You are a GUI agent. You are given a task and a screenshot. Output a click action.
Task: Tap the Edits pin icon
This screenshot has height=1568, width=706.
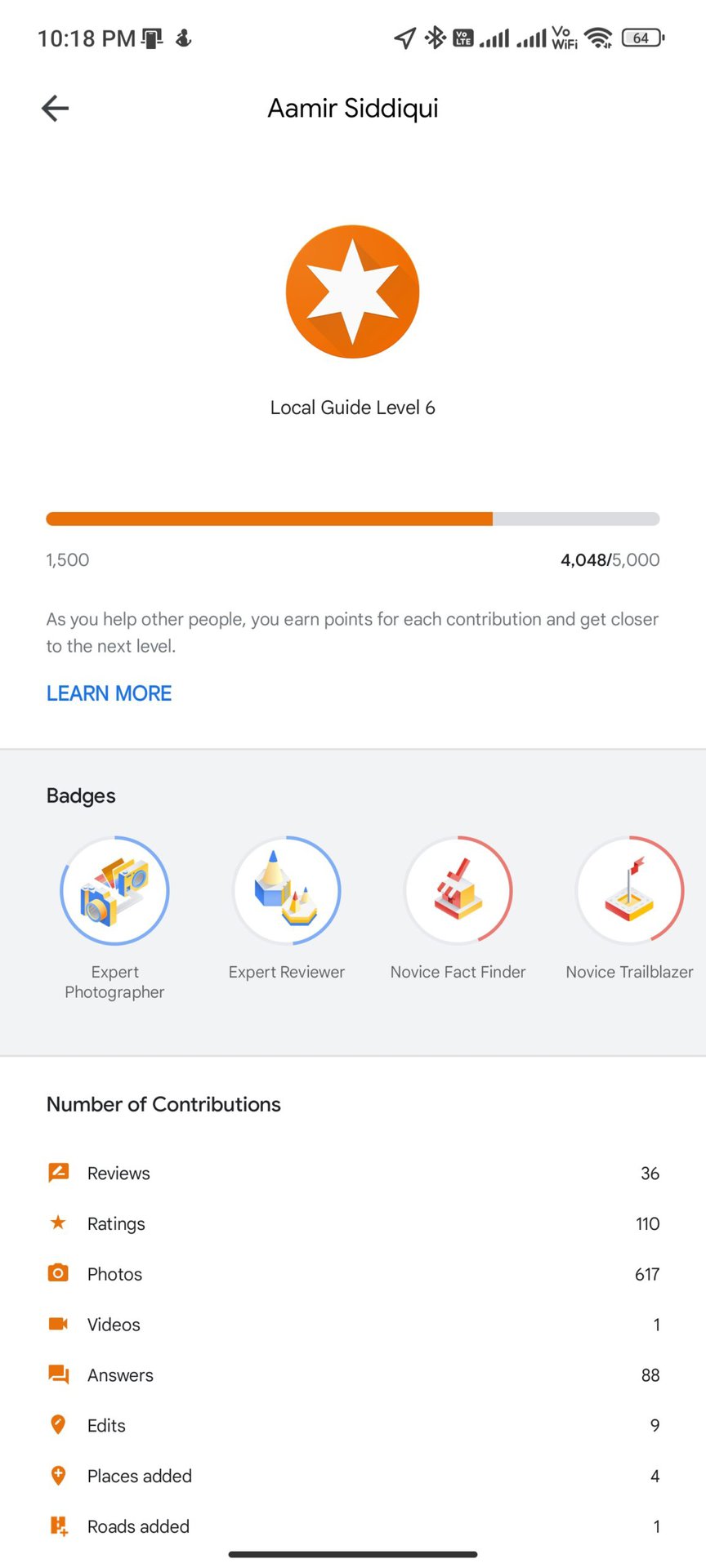(58, 1425)
